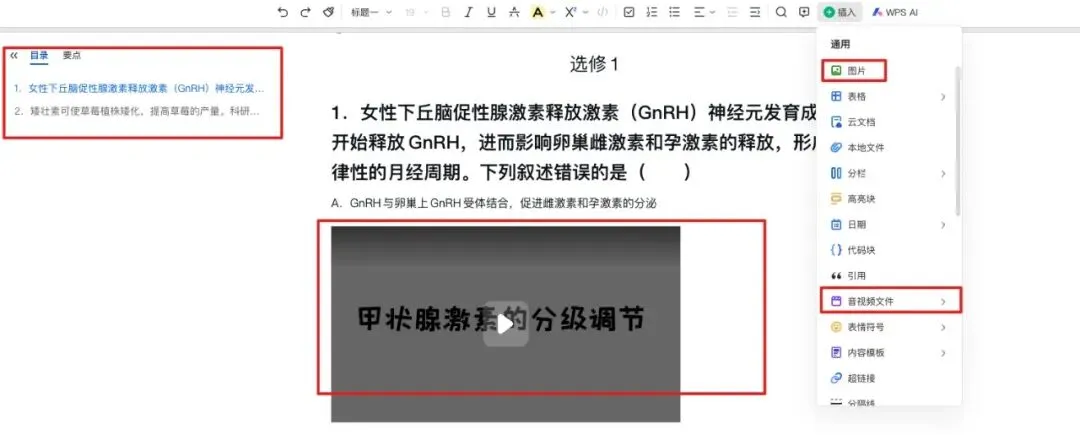Jump to outline entry 2 矮壮素可使草莓
The height and width of the screenshot is (435, 1080).
click(138, 111)
